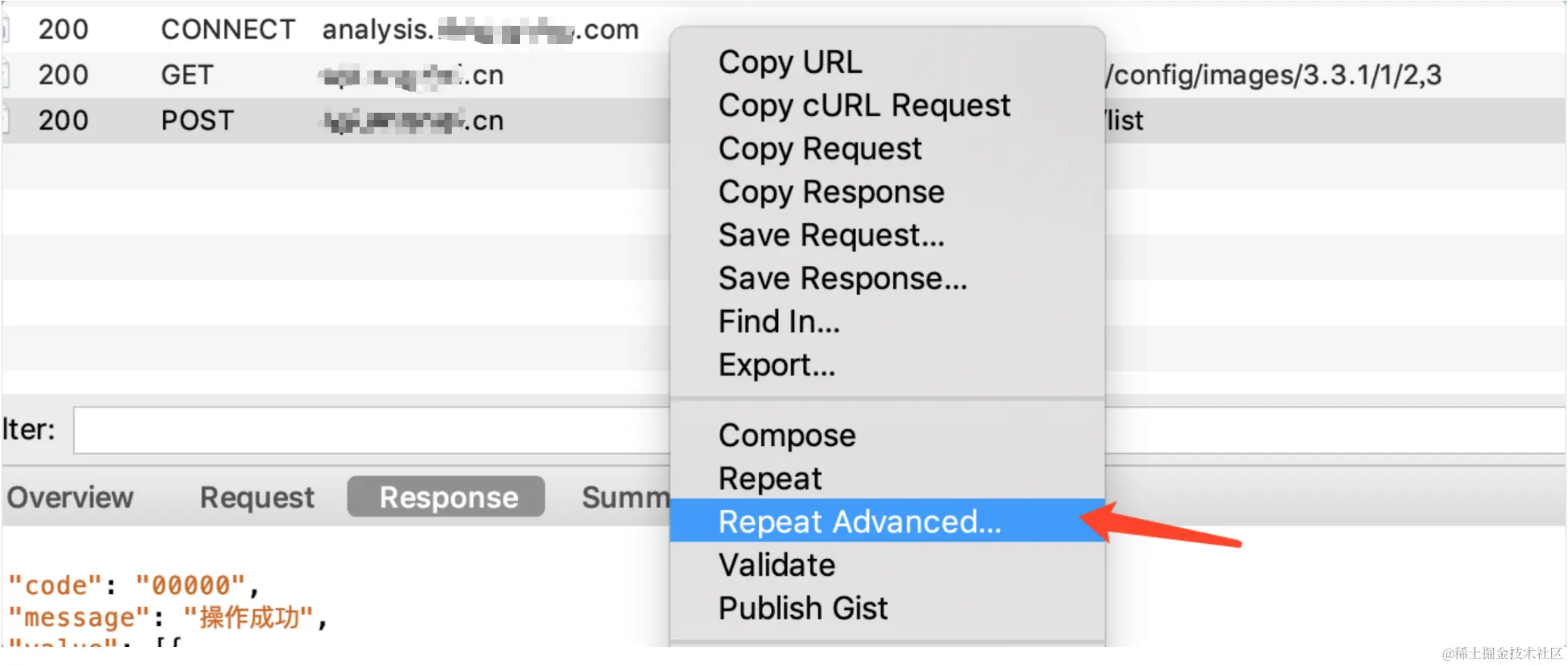Open Save Request... dialog

coord(831,235)
